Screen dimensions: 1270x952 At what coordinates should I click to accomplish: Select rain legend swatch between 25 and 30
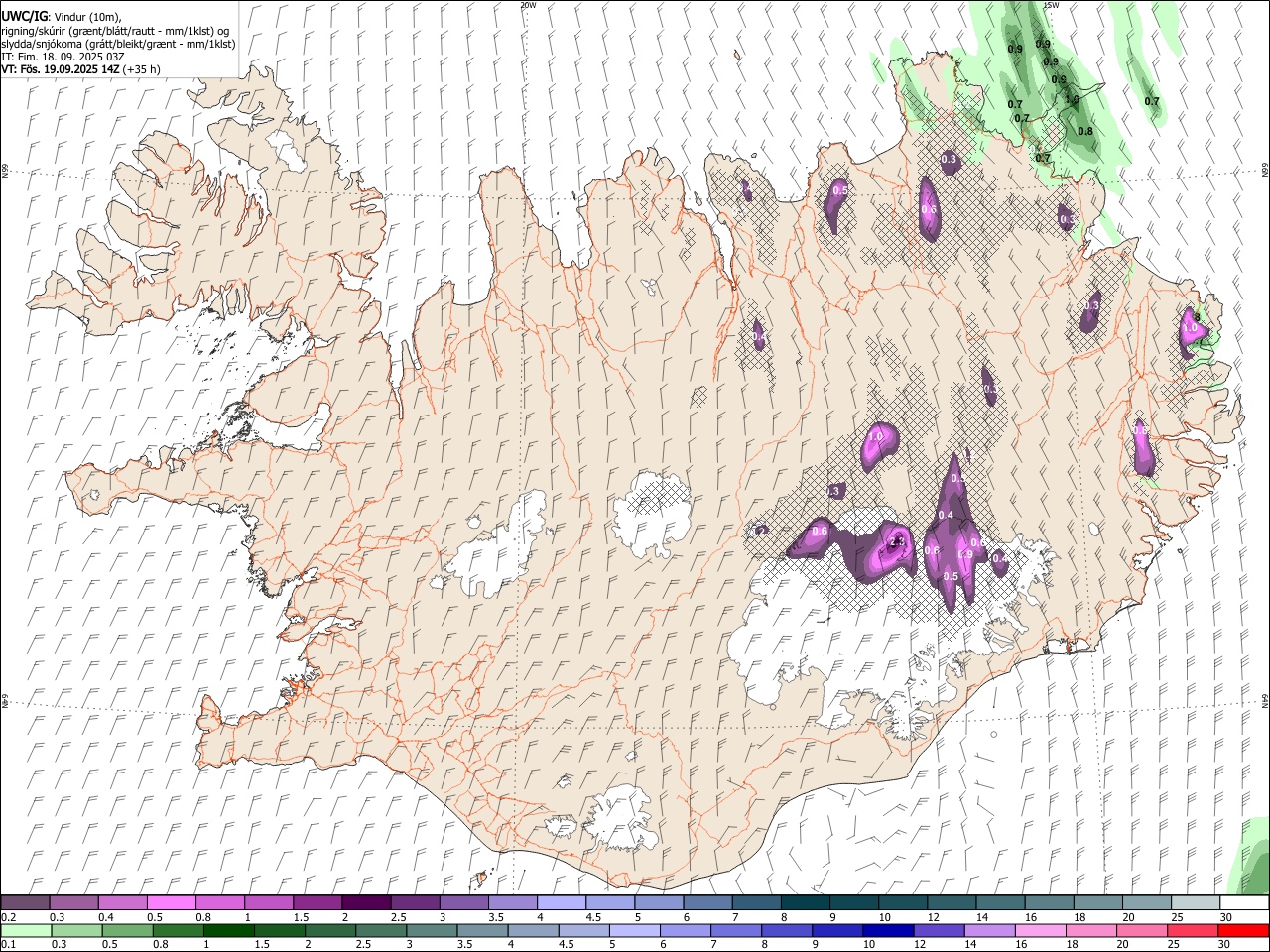click(x=1194, y=930)
